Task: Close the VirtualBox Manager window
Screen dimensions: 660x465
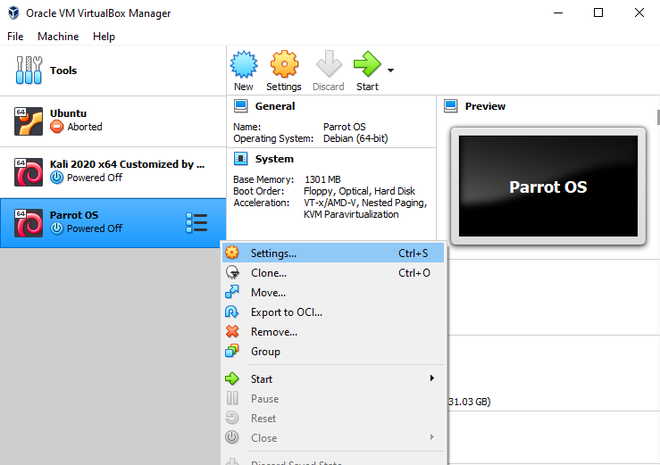Action: (639, 13)
